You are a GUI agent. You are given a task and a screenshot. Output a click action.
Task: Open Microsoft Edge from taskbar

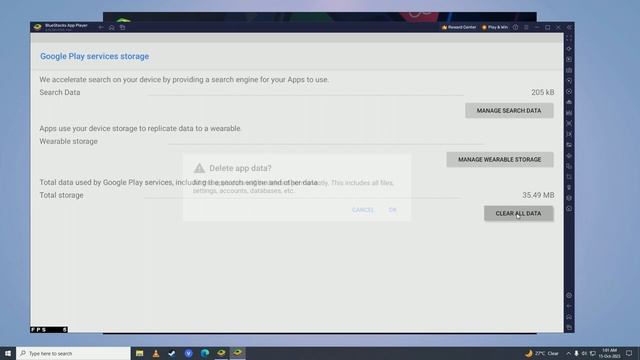(x=205, y=353)
